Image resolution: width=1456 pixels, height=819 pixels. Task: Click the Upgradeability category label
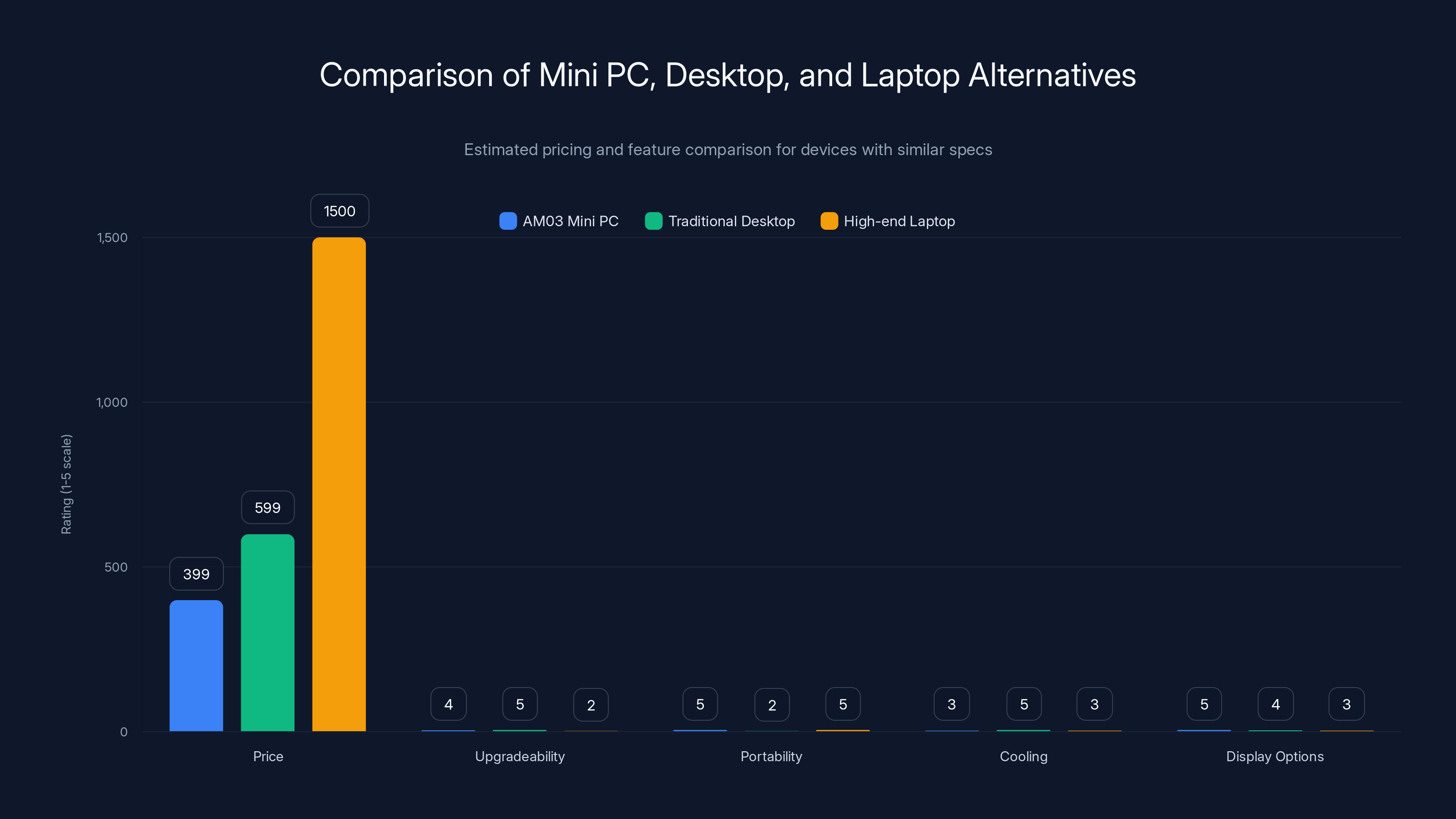(x=520, y=756)
